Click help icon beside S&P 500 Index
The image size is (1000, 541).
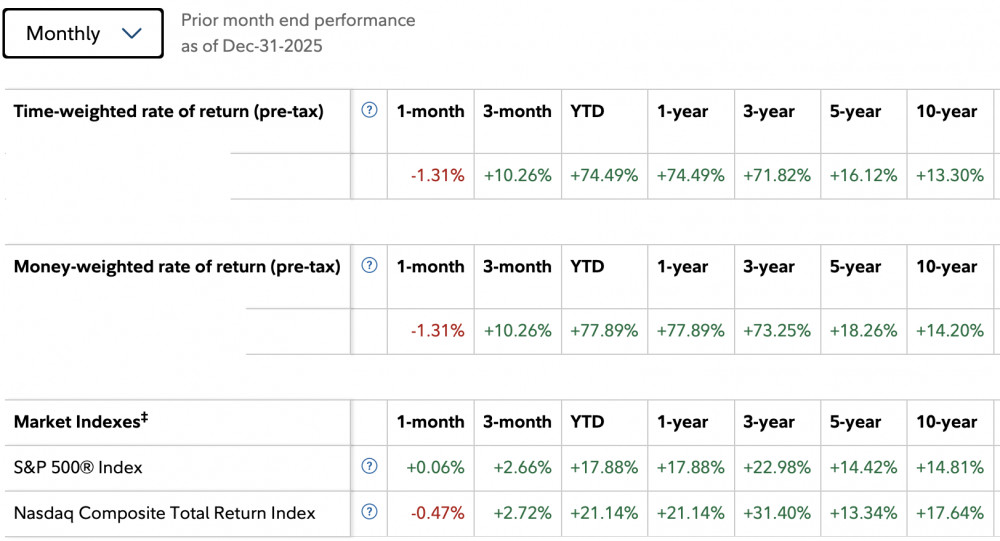click(x=369, y=466)
